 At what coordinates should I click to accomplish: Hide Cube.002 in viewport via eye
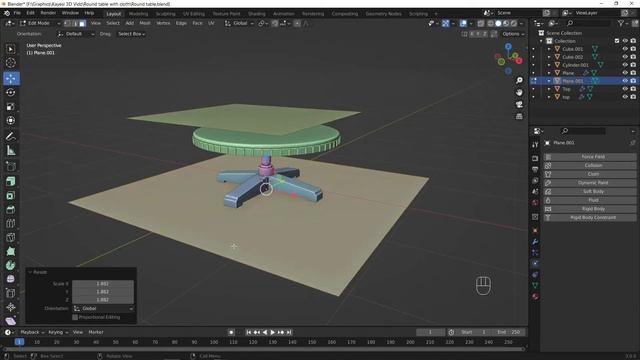[x=625, y=57]
